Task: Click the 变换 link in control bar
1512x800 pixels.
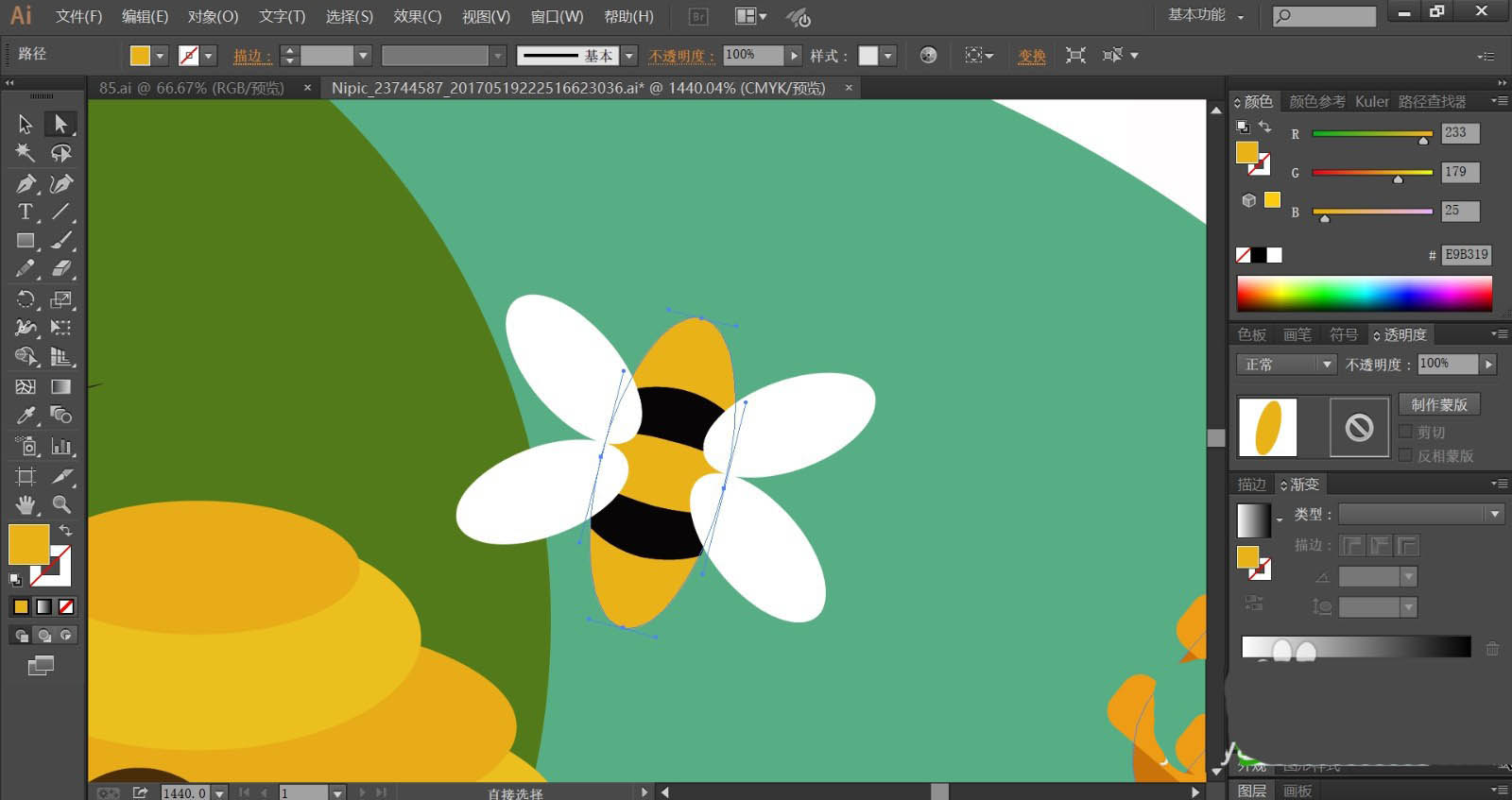Action: (x=1031, y=56)
